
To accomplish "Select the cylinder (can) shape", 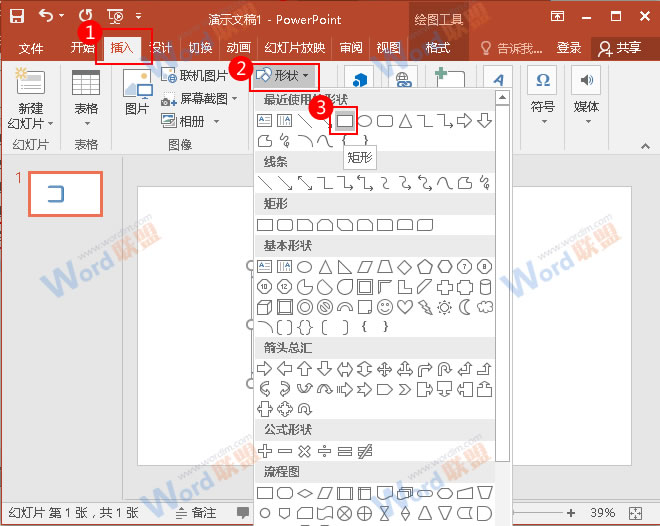I will coord(485,287).
